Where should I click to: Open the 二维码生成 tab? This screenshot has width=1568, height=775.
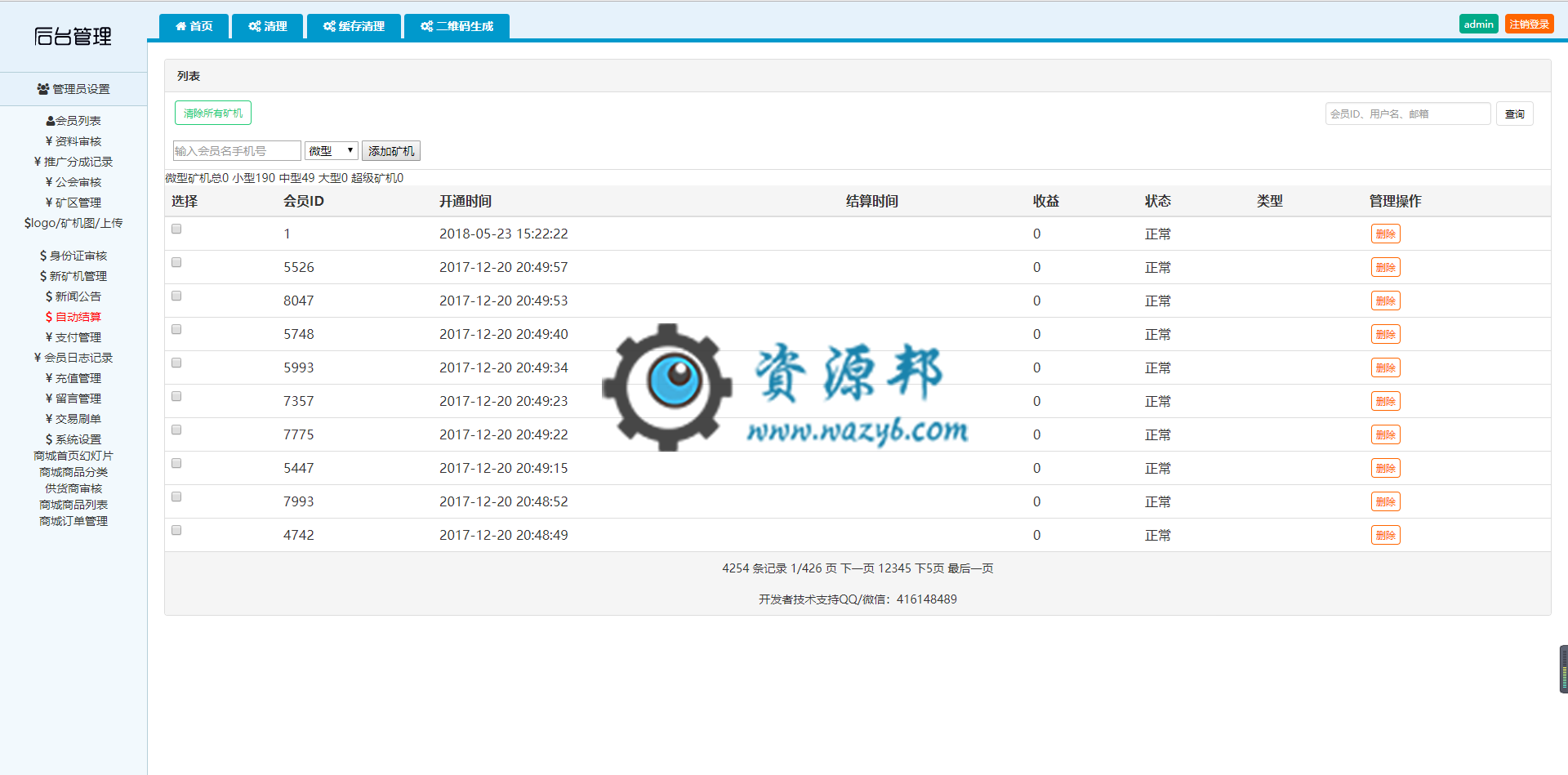coord(457,26)
